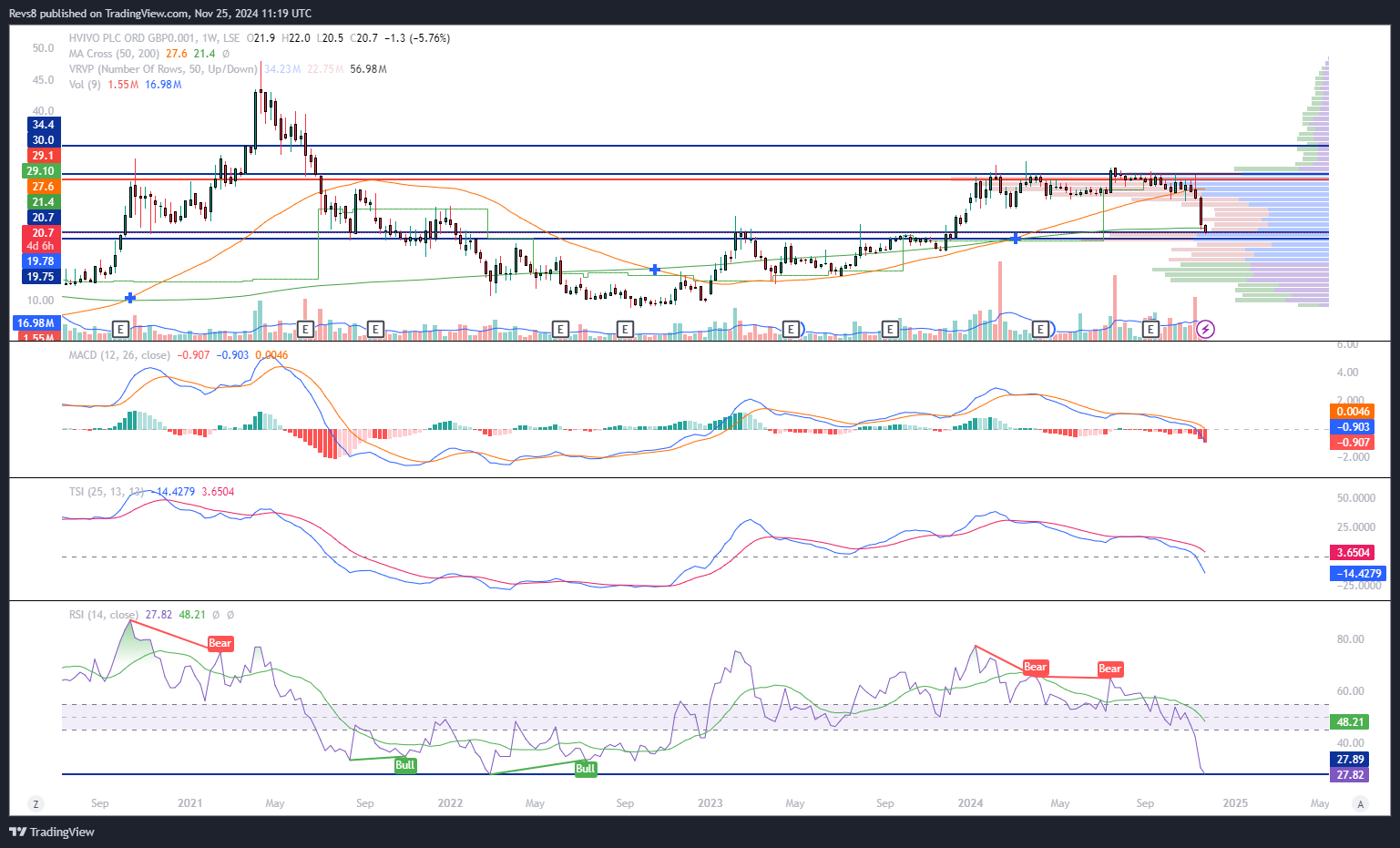Click the green 48.21 RSI label

1350,722
